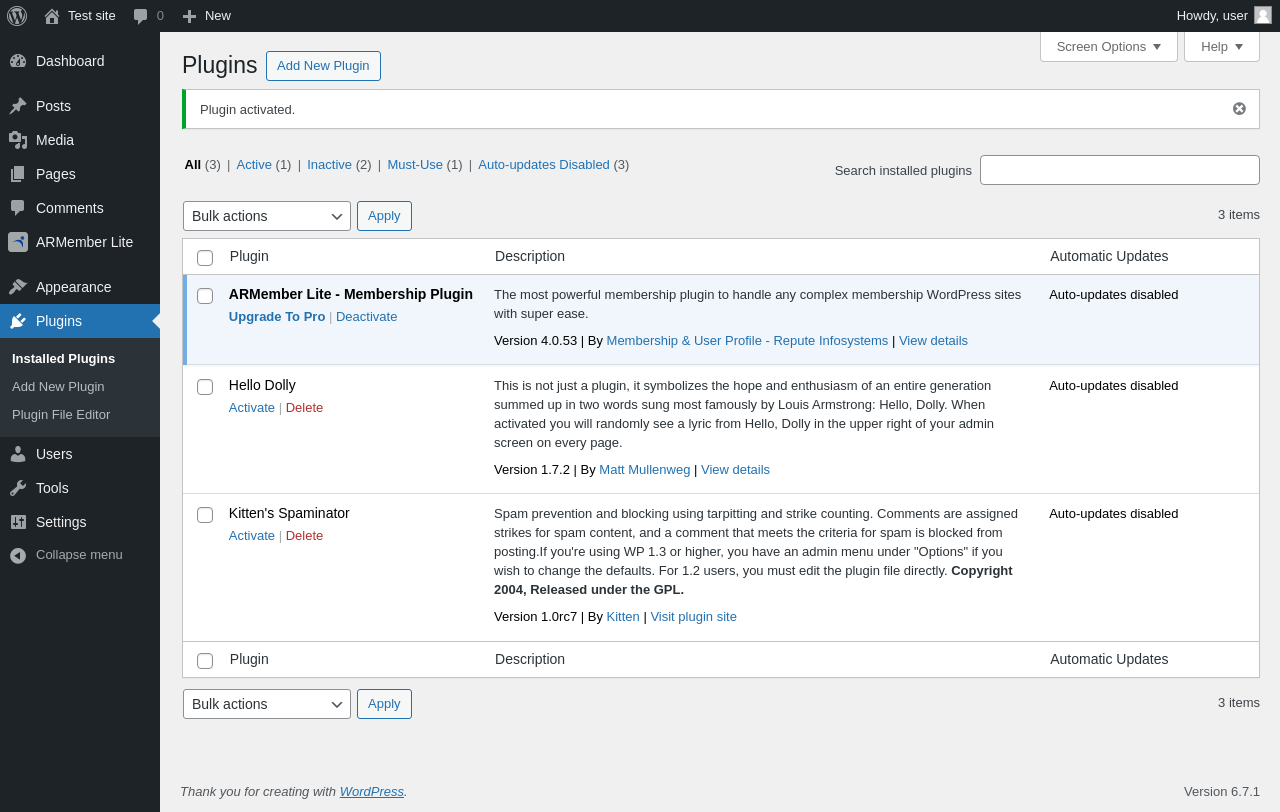The height and width of the screenshot is (812, 1280).
Task: Open Dashboard from the sidebar menu
Action: 80,61
